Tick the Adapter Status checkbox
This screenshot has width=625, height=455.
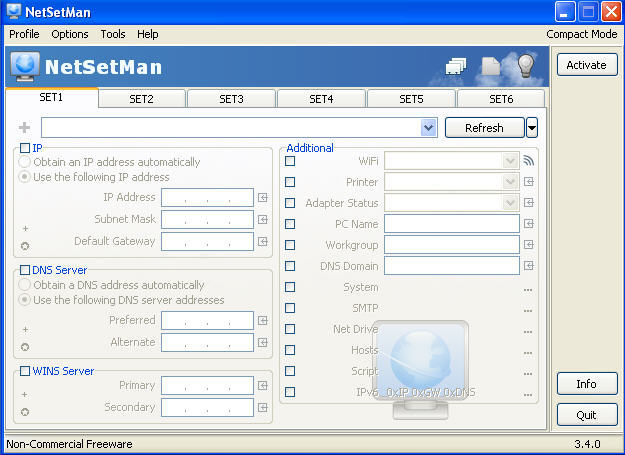pos(290,203)
